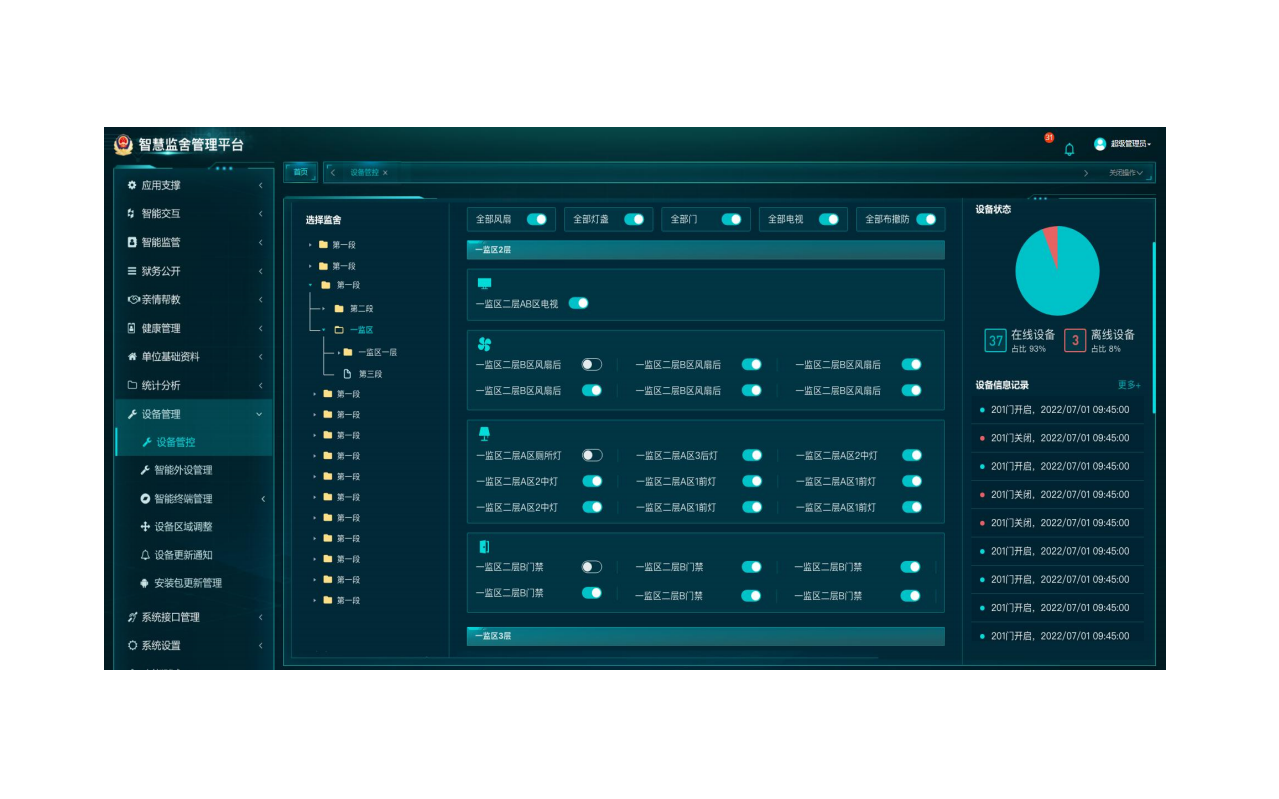The image size is (1279, 799).
Task: Close the 设备管控 tab
Action: 385,173
